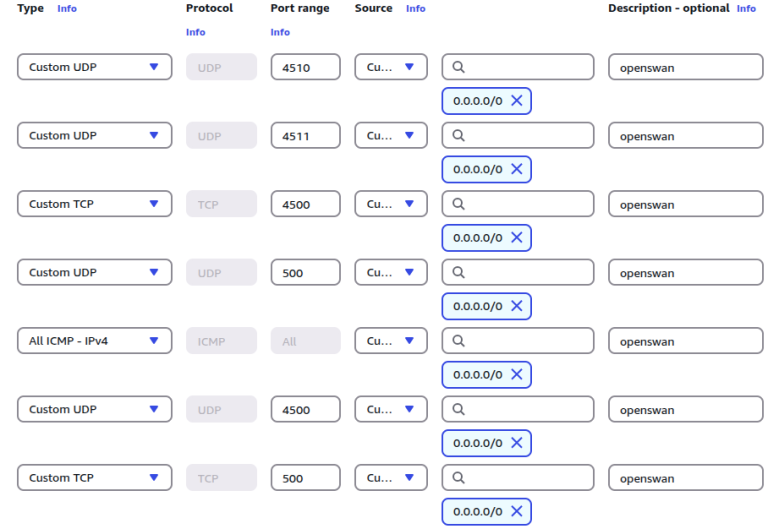Image resolution: width=768 pixels, height=529 pixels.
Task: Remove 0.0.0.0/0 from port 4511 rule
Action: click(x=516, y=169)
